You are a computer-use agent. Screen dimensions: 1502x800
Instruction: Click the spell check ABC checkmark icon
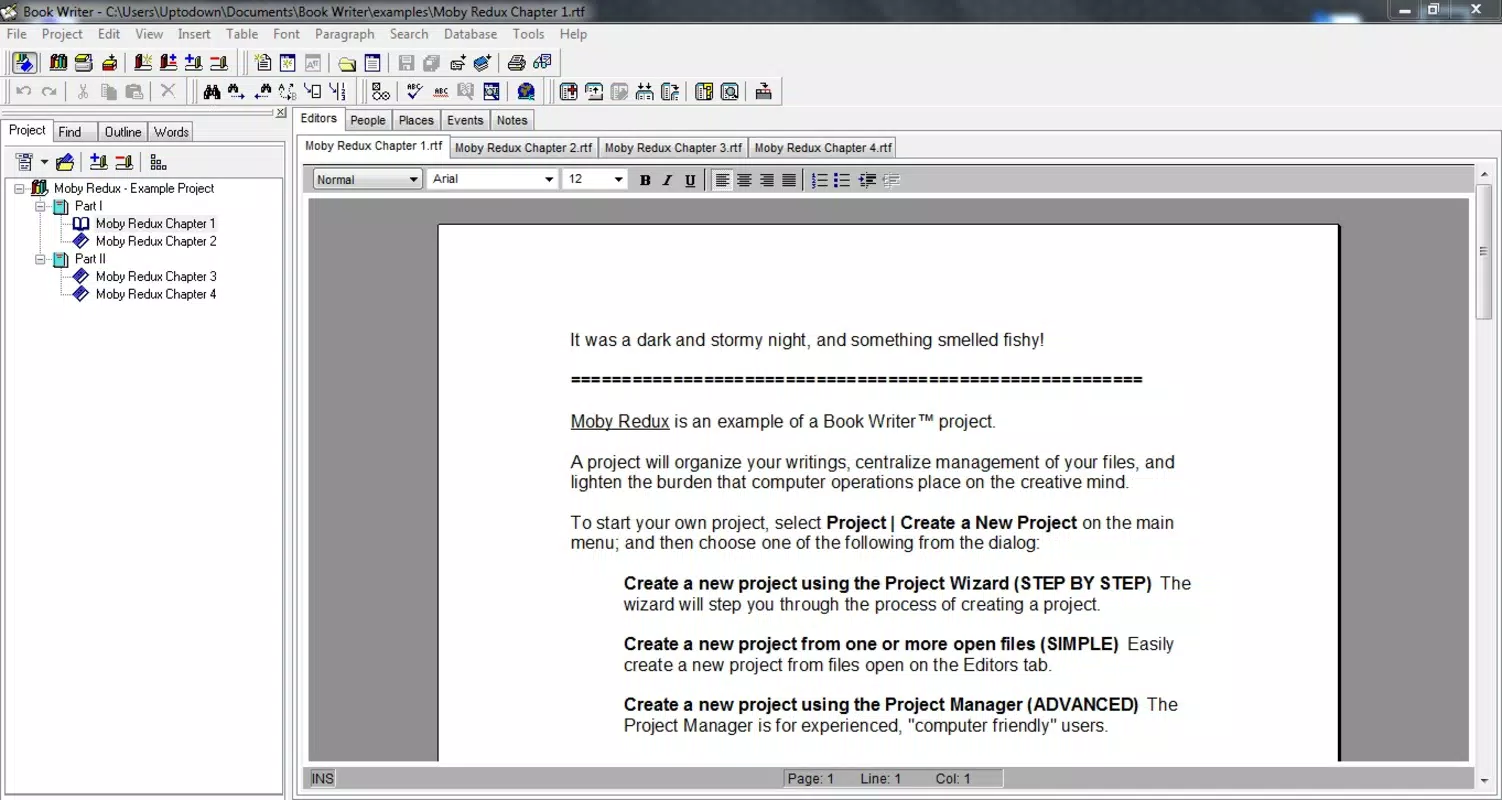coord(414,92)
